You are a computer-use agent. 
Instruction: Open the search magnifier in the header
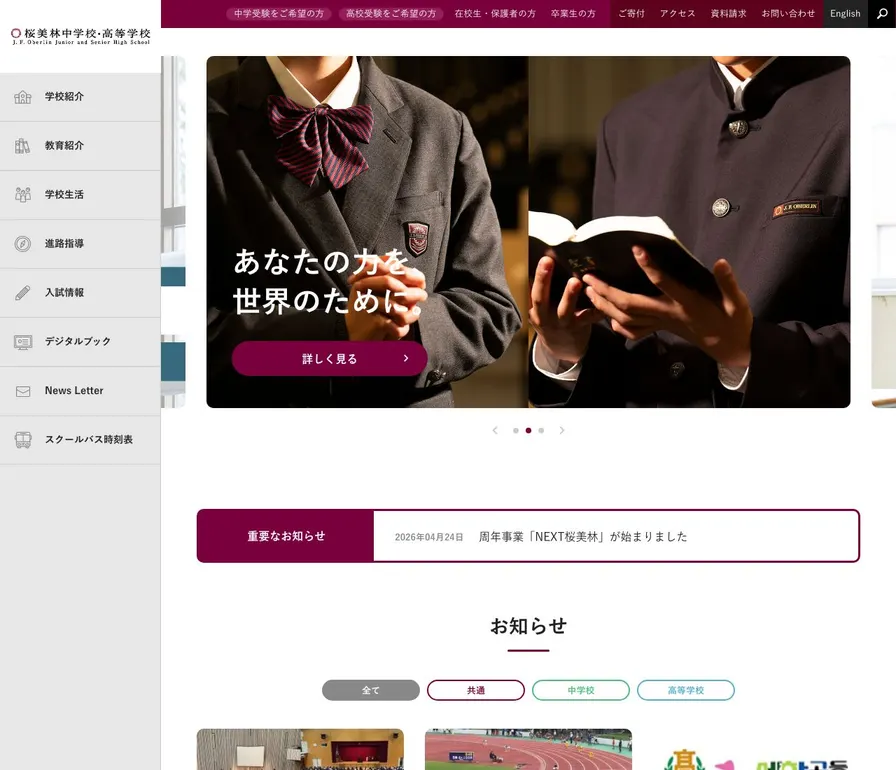pyautogui.click(x=882, y=14)
